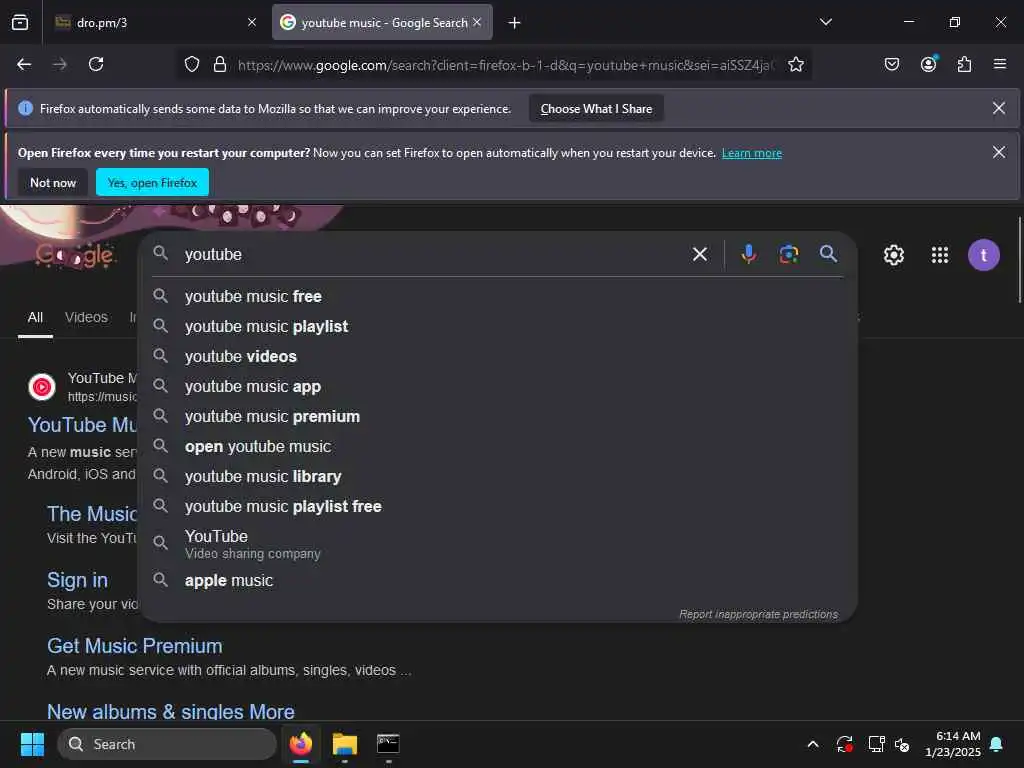
Task: Click the Choose What I Share button
Action: [x=596, y=108]
